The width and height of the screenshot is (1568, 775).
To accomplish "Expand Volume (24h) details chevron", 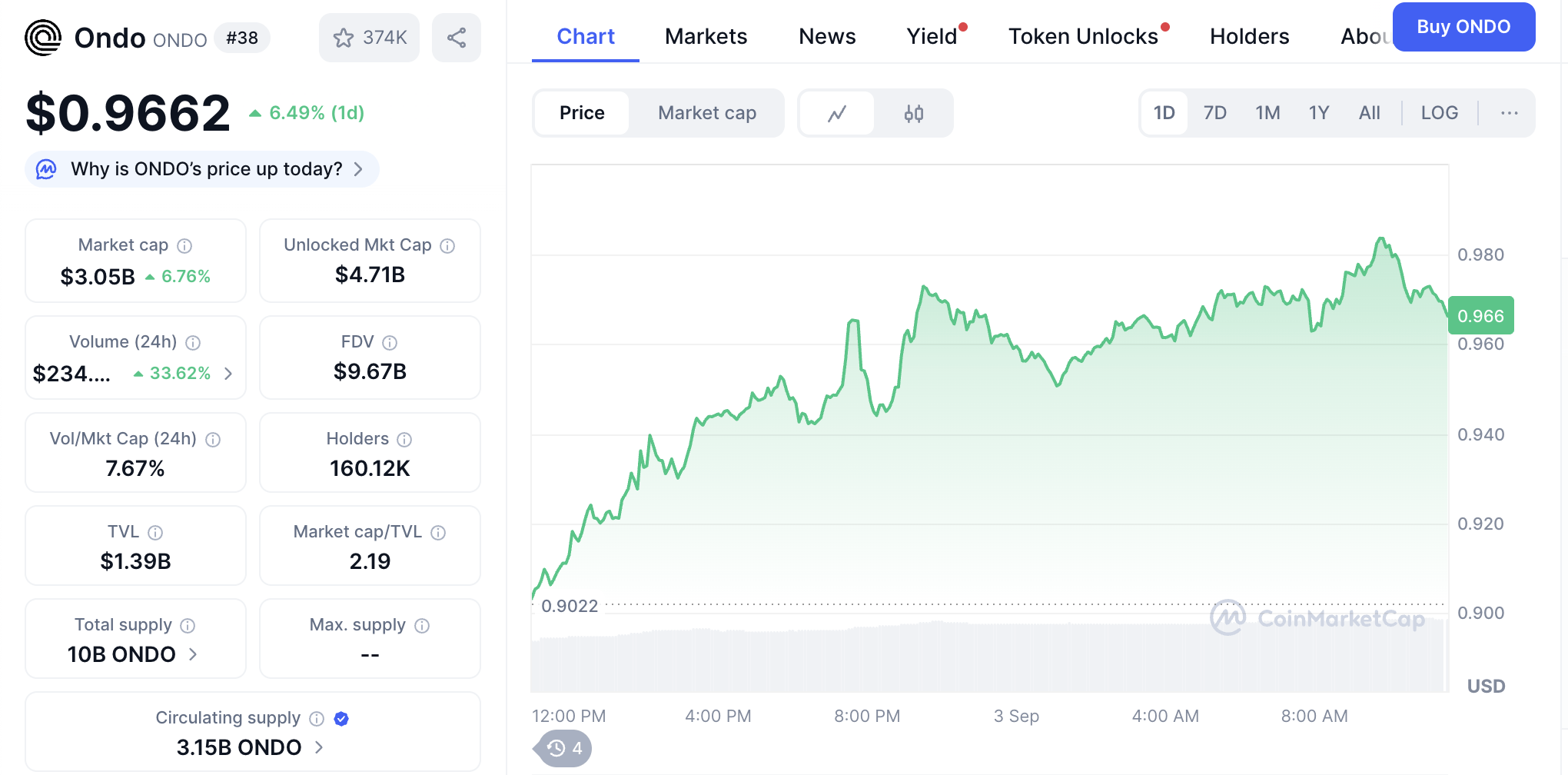I will [x=228, y=374].
